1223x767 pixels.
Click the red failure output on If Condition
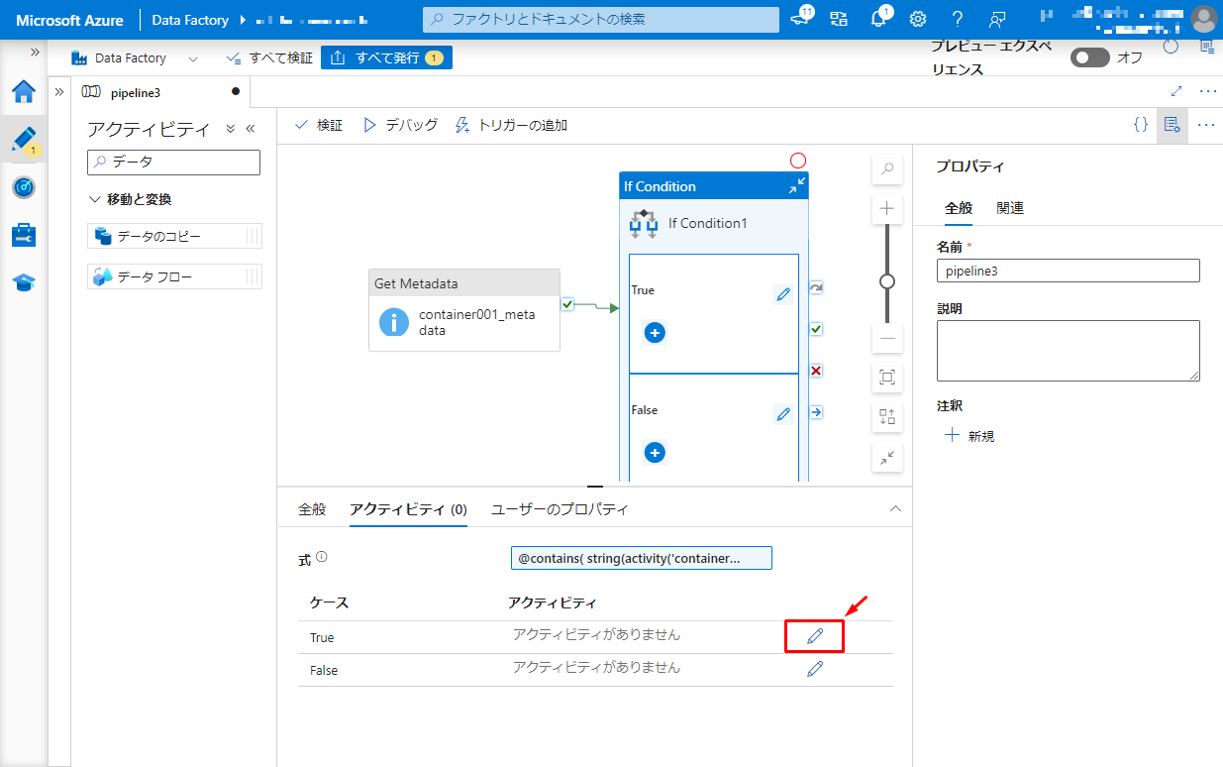click(816, 371)
